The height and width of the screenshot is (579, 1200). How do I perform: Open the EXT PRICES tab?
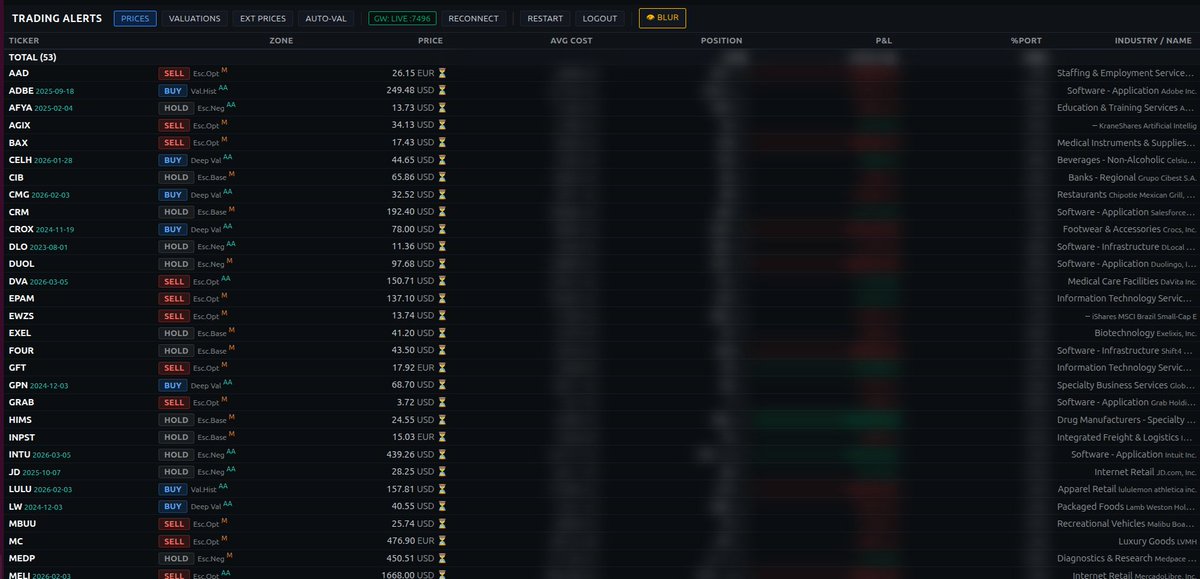263,19
